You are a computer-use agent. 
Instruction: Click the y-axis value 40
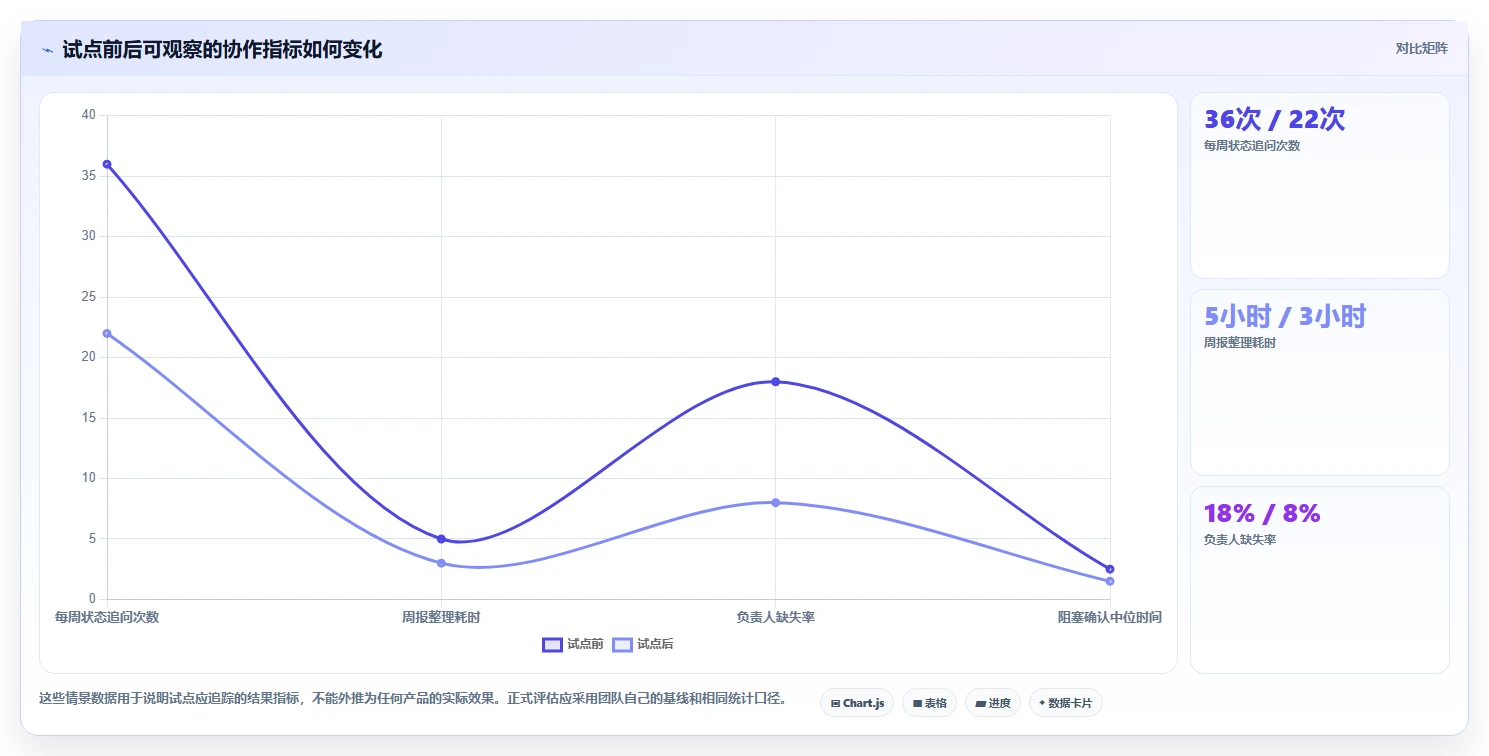88,115
